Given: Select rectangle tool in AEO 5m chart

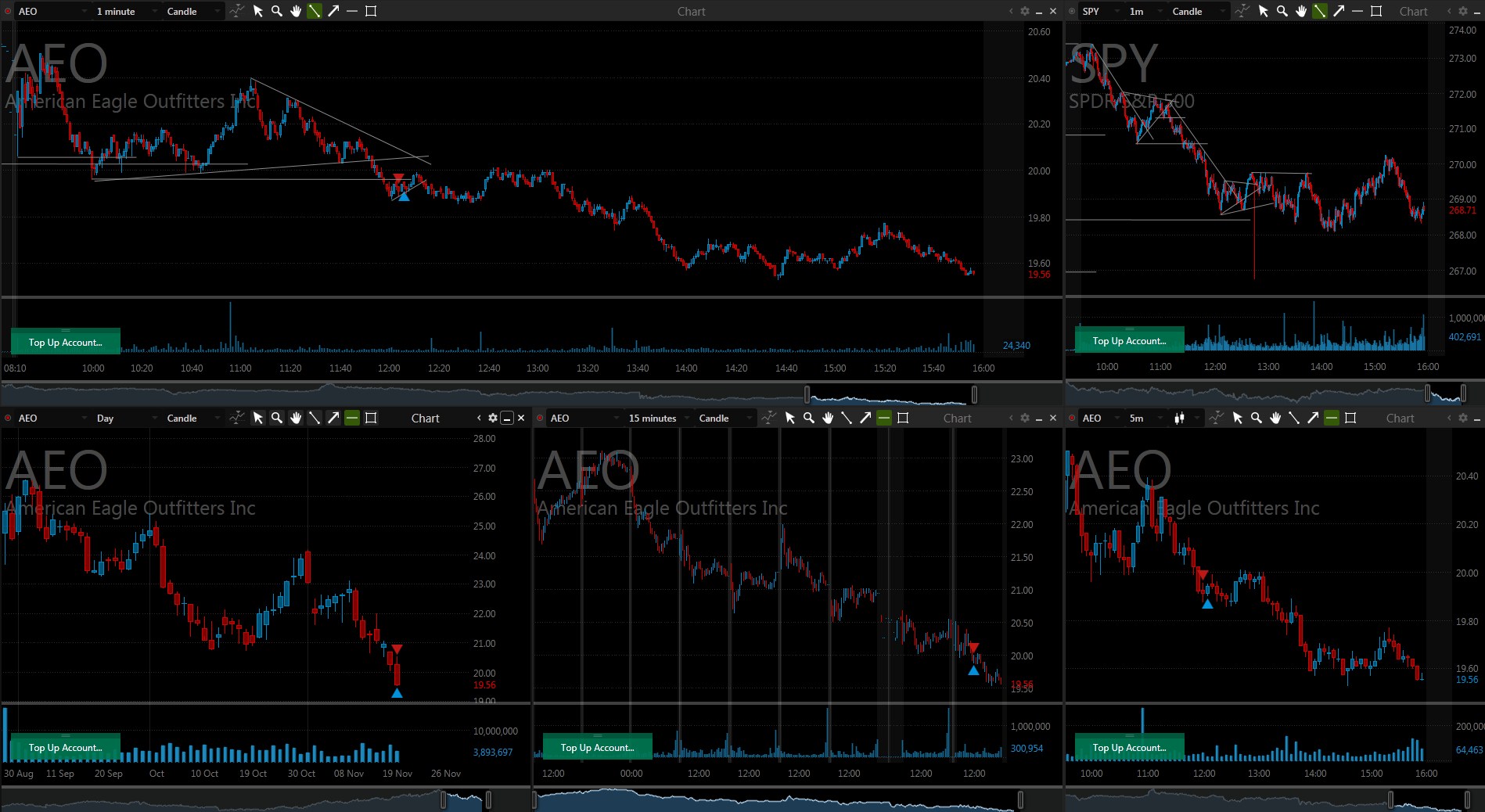Looking at the screenshot, I should pos(1350,418).
